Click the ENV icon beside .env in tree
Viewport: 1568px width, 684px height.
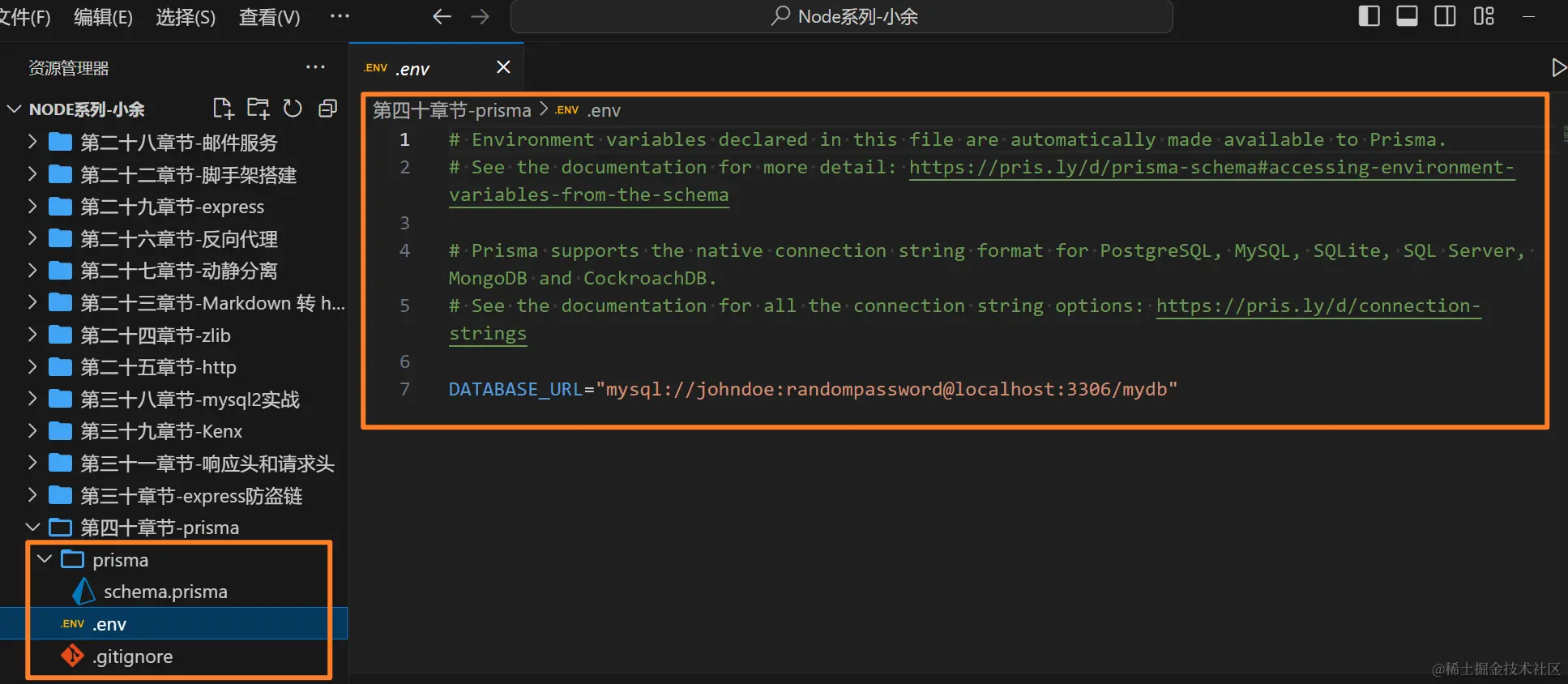point(72,623)
